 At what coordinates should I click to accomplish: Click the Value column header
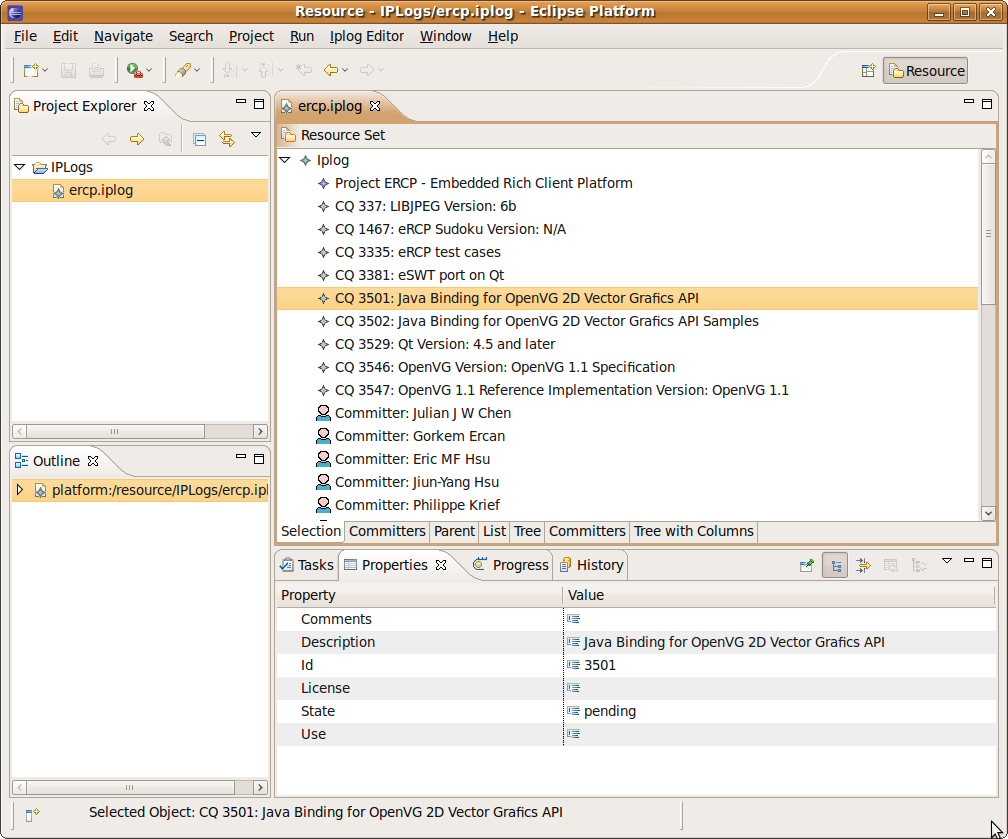click(779, 595)
